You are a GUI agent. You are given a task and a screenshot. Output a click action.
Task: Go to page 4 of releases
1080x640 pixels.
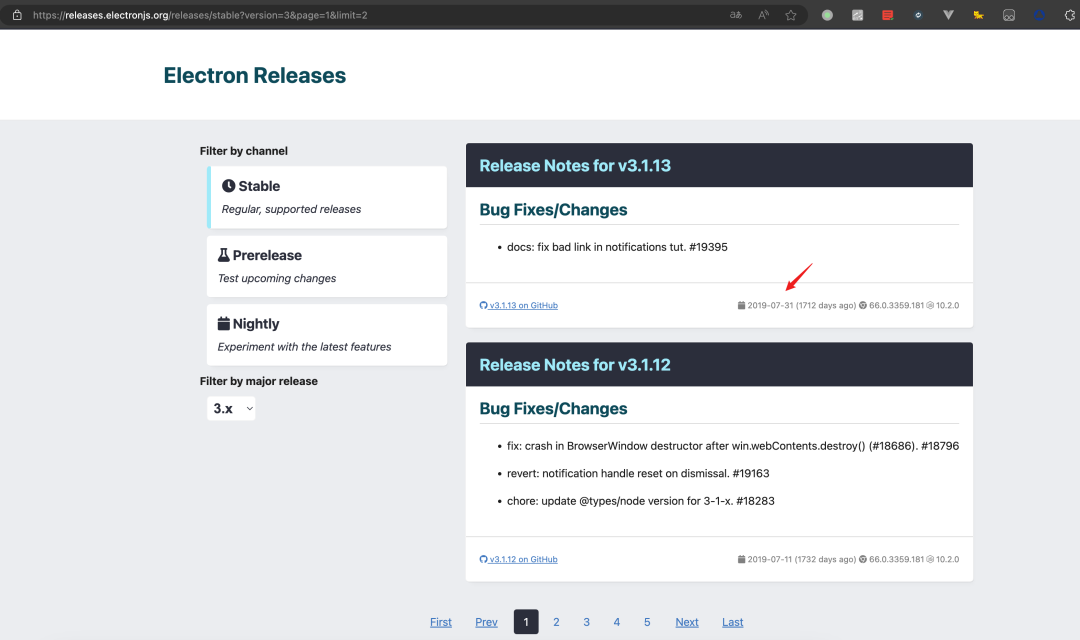click(617, 622)
